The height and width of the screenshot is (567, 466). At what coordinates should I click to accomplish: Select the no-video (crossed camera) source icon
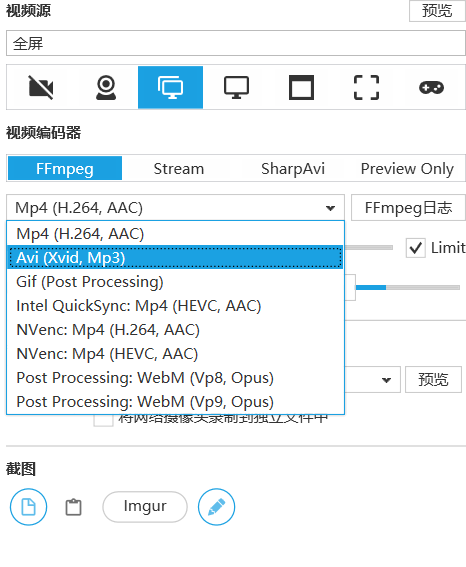40,87
